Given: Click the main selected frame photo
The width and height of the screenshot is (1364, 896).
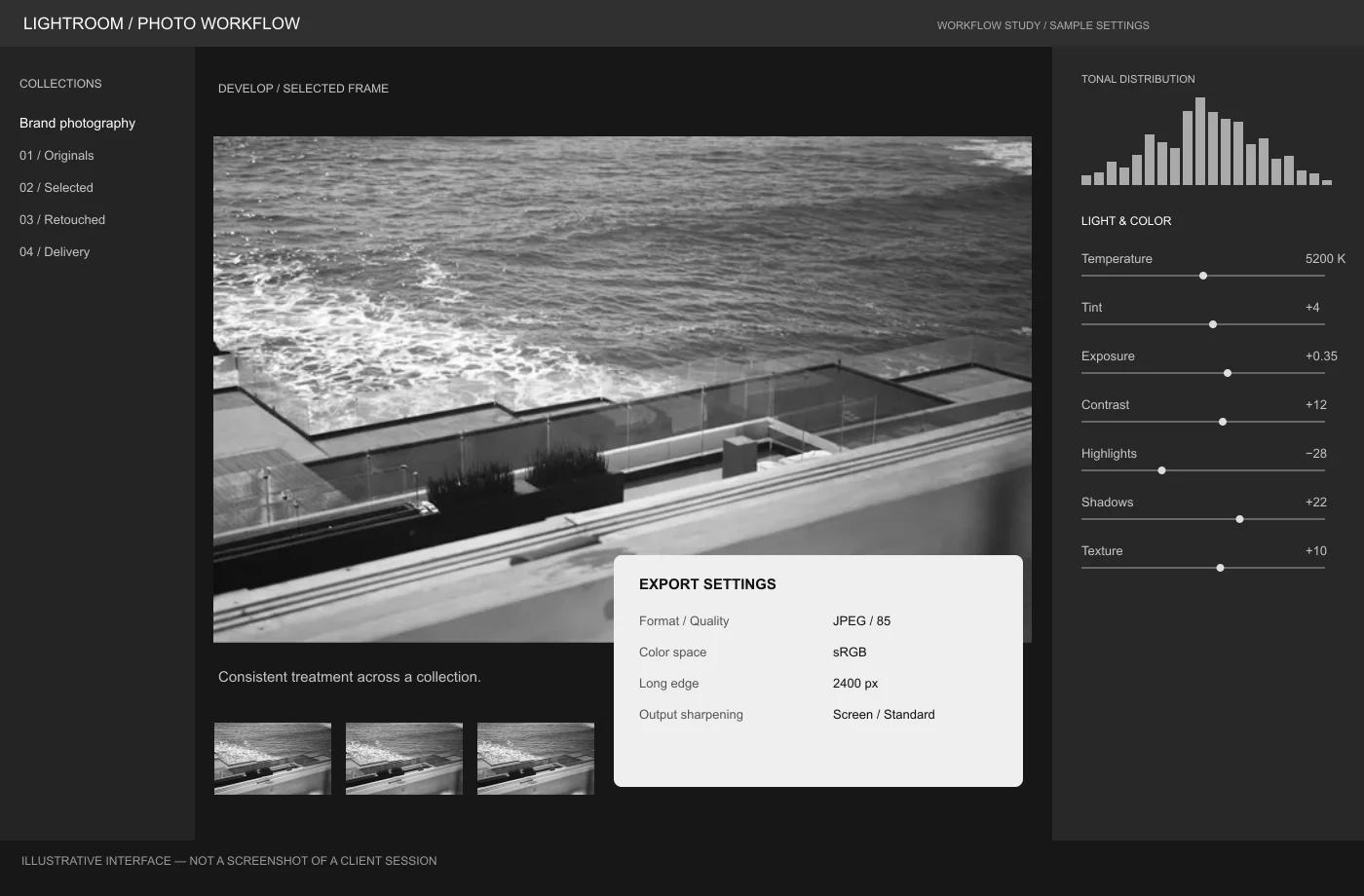Looking at the screenshot, I should tap(623, 390).
